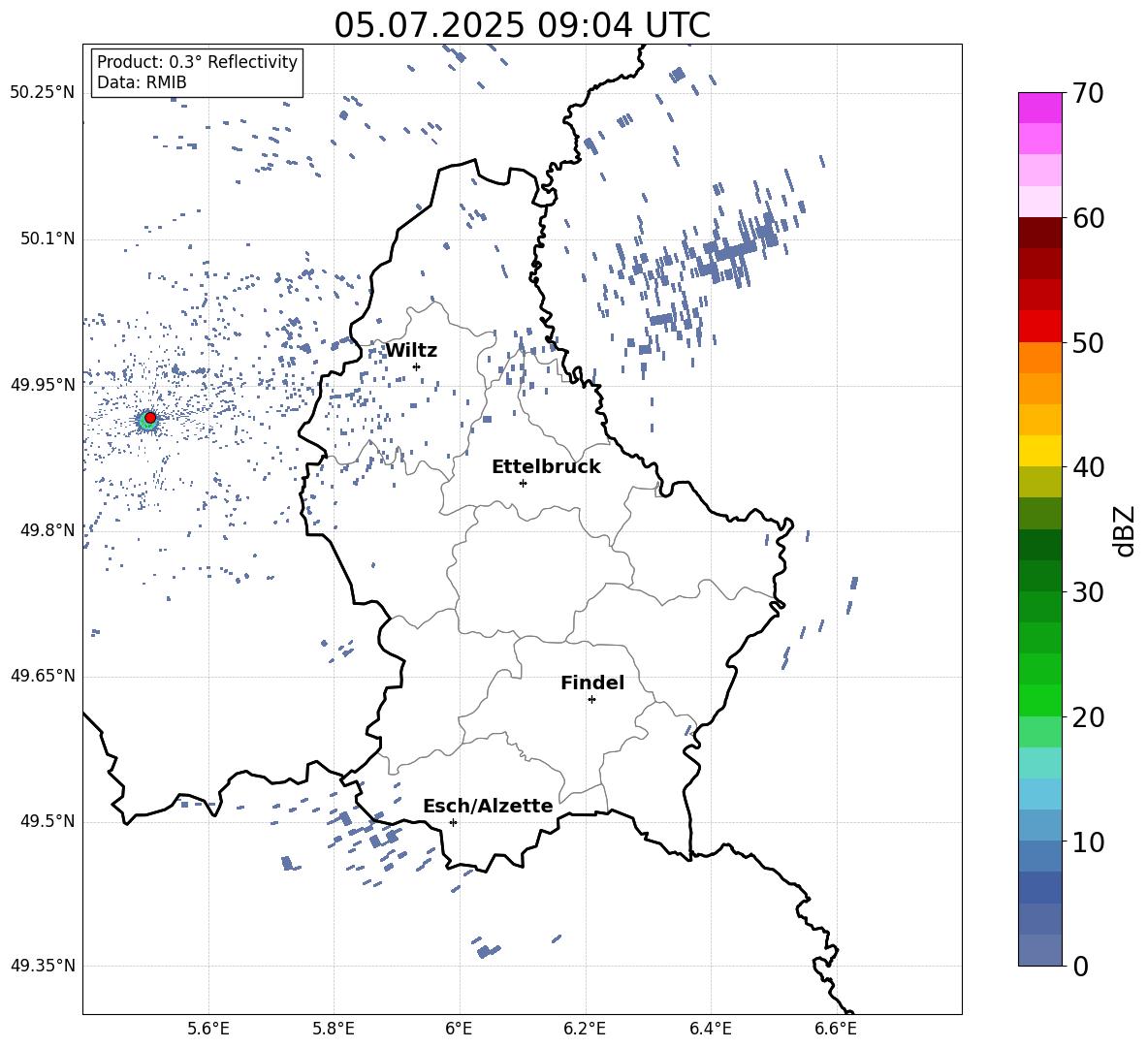This screenshot has height=1048, width=1148.
Task: Click the Esch/Alzette location cross marker
Action: click(x=453, y=822)
